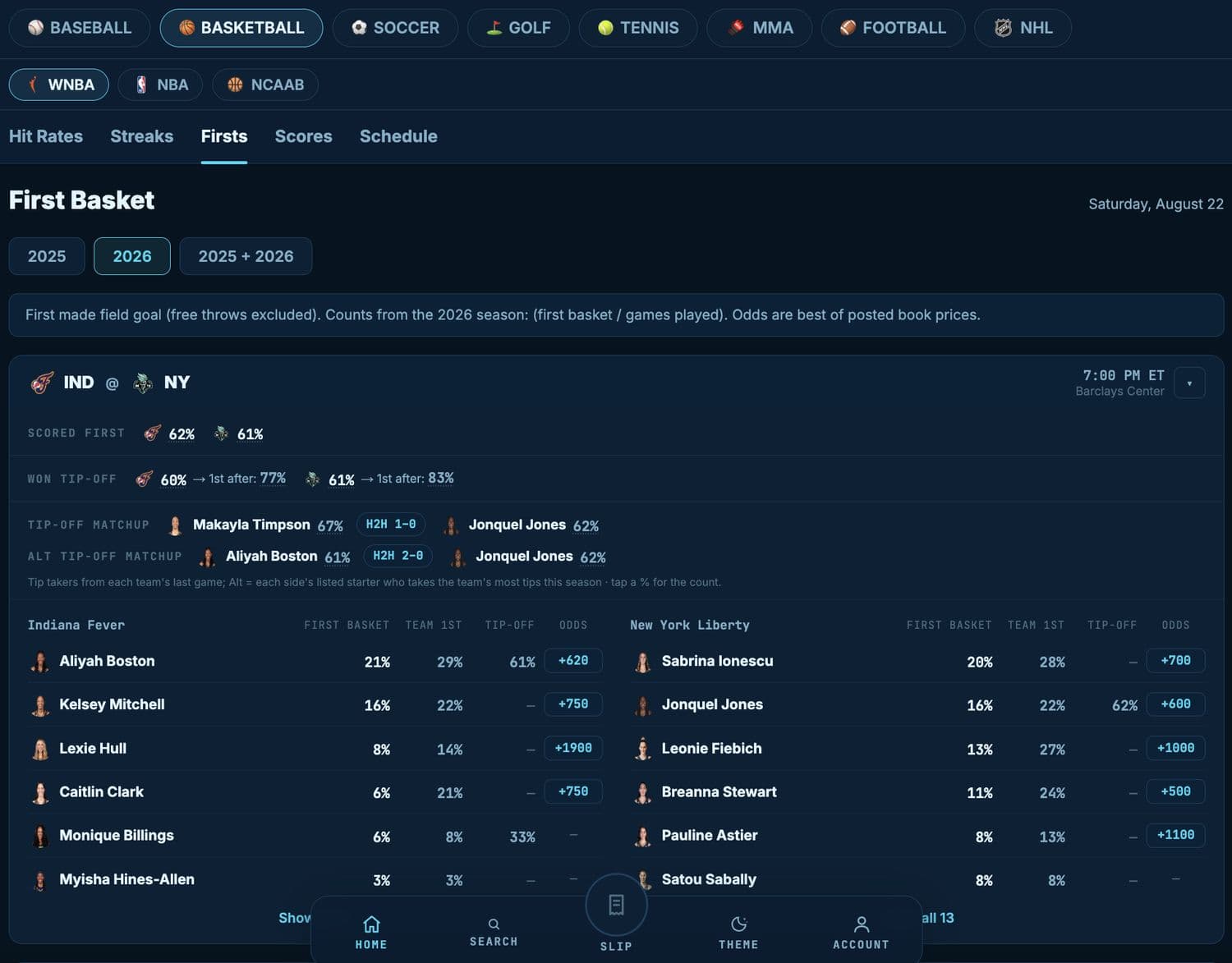Click Barclays Center venue text
1232x963 pixels.
tap(1119, 392)
